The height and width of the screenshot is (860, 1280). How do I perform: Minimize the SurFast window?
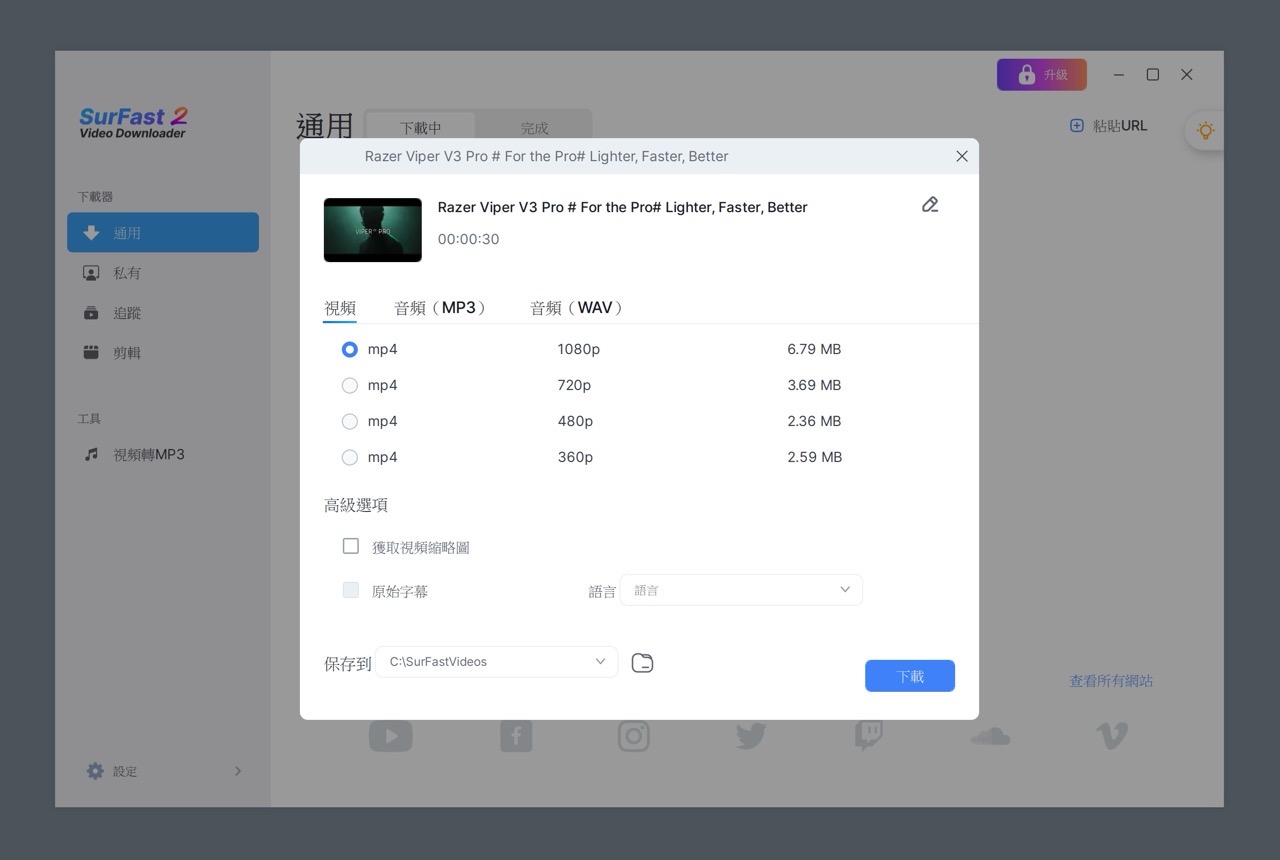tap(1119, 75)
